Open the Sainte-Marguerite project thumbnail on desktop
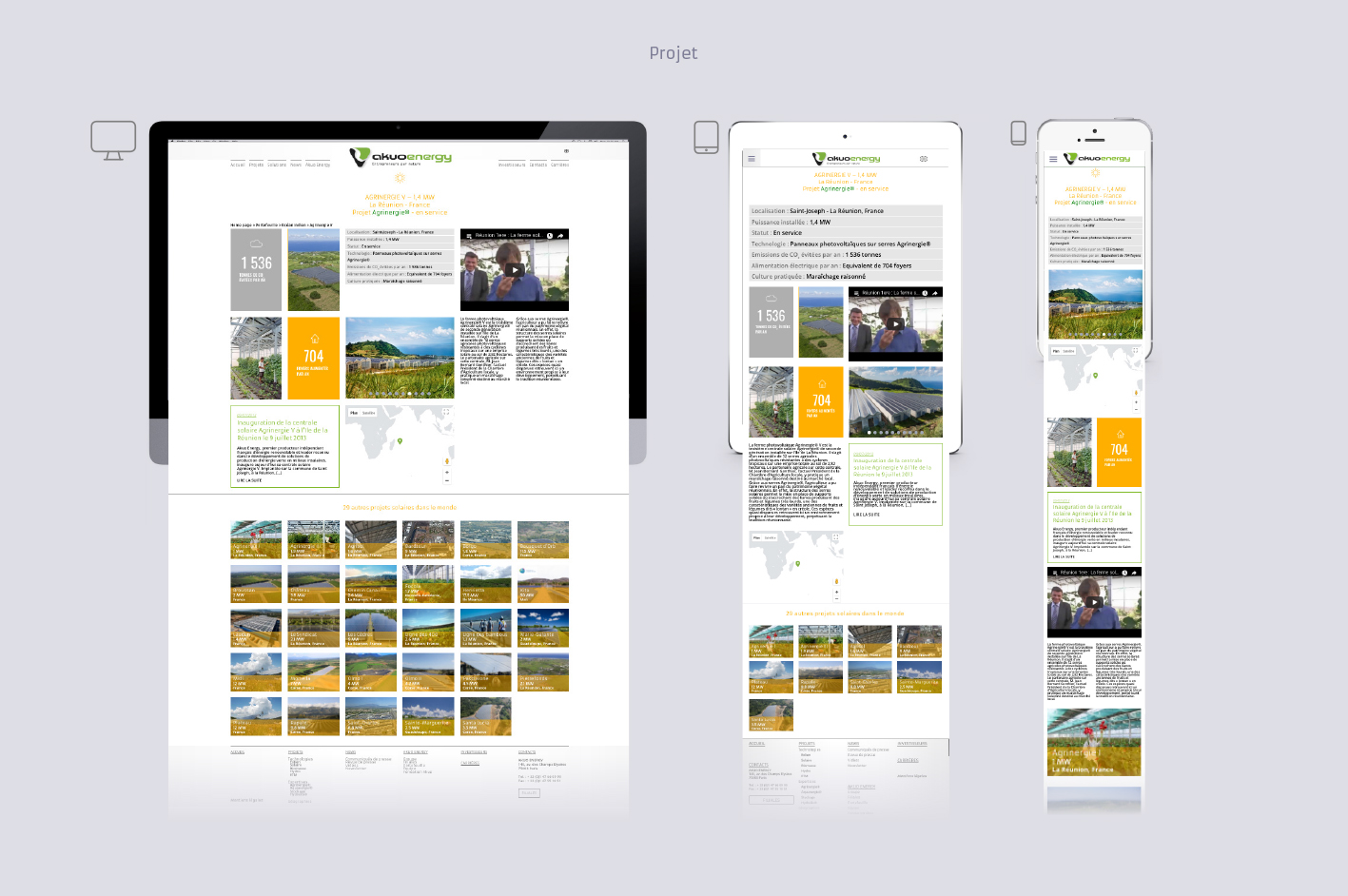The image size is (1348, 896). pyautogui.click(x=428, y=716)
